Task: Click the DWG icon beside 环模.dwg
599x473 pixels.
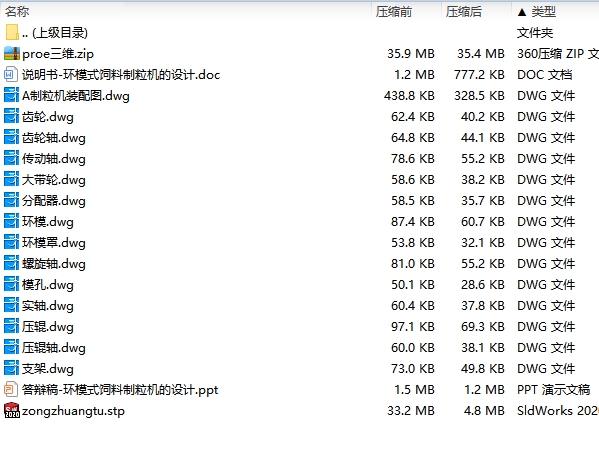Action: click(x=11, y=222)
